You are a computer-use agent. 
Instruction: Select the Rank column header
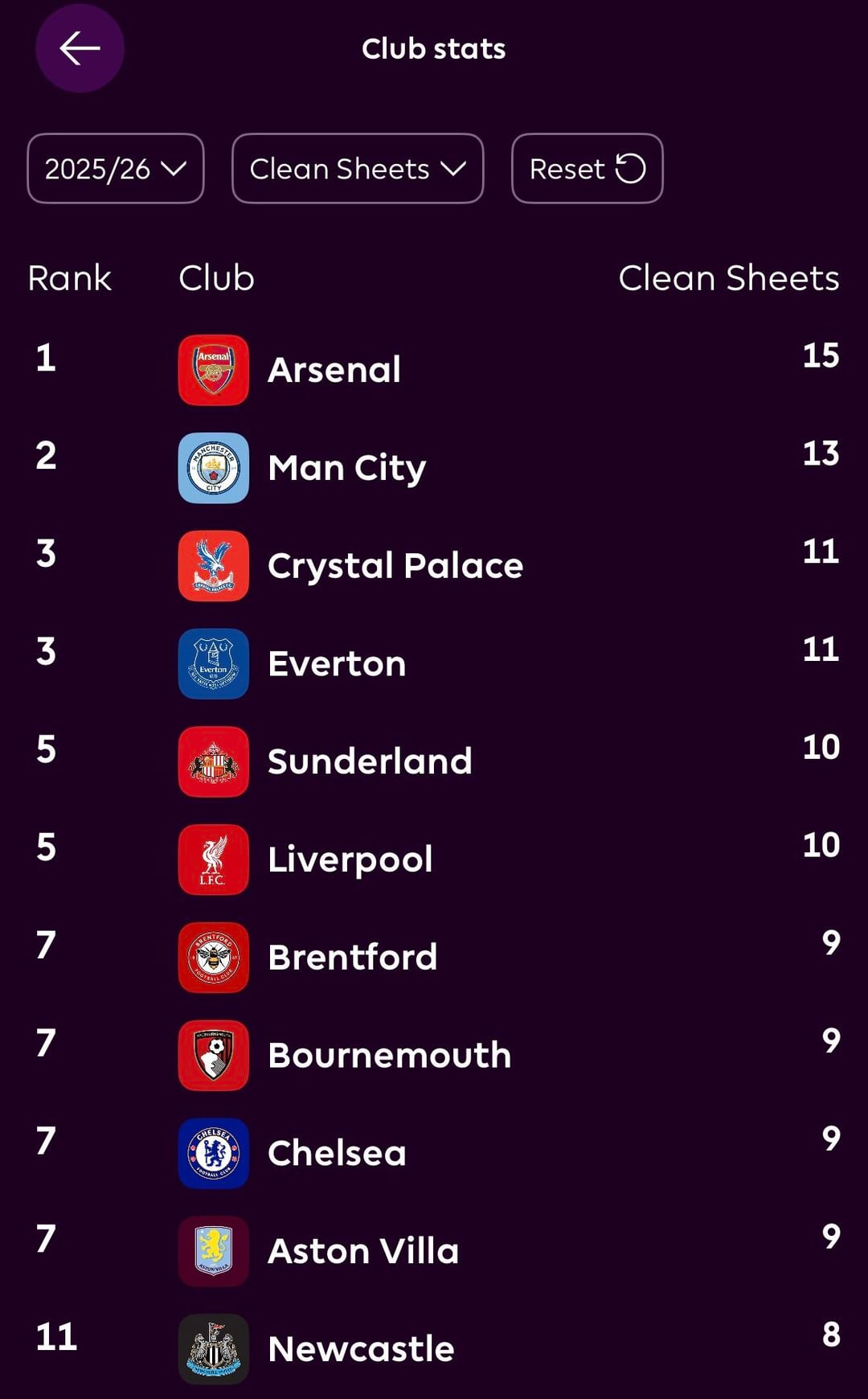(x=69, y=278)
